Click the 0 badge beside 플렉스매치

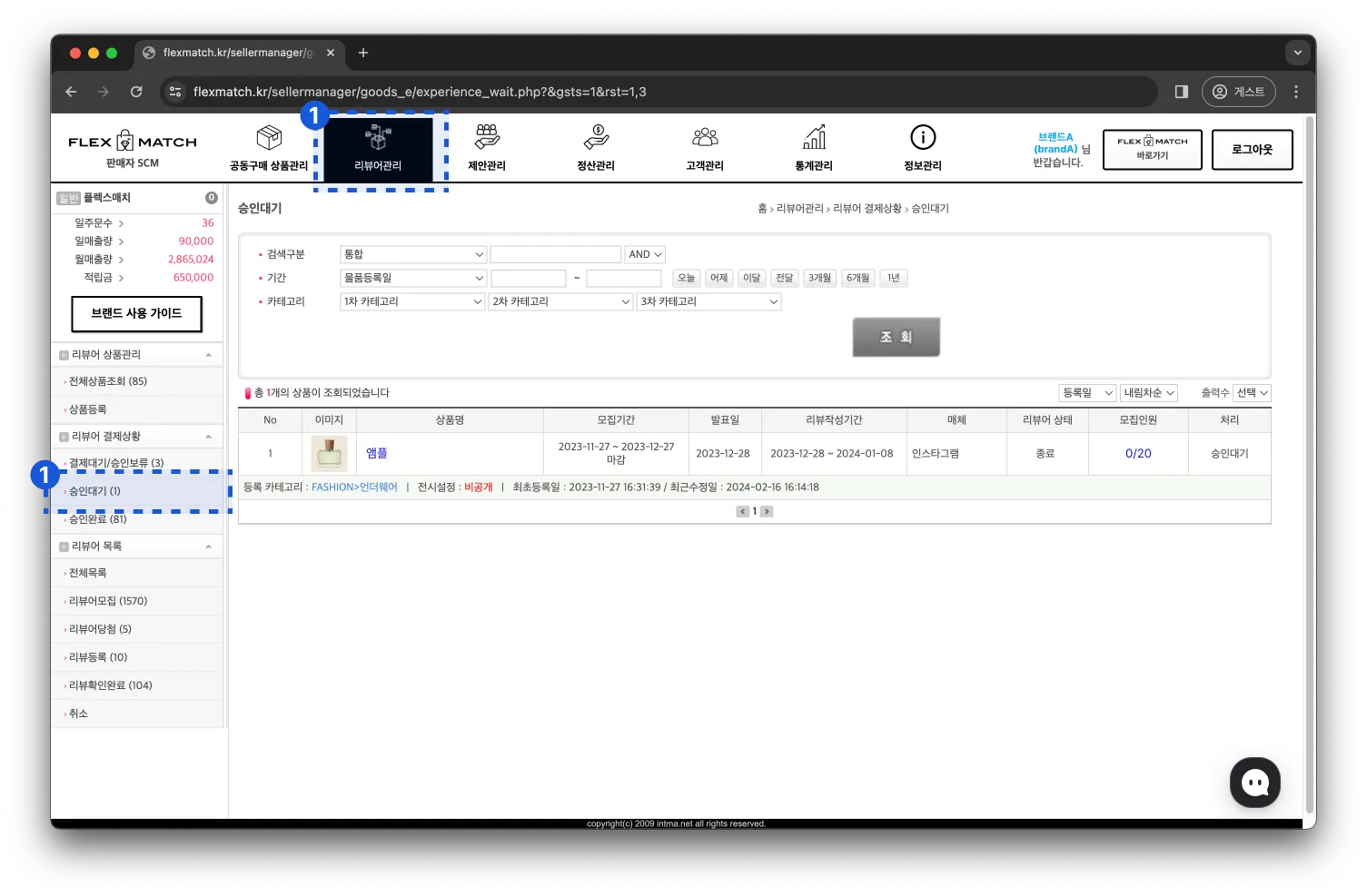[x=212, y=198]
